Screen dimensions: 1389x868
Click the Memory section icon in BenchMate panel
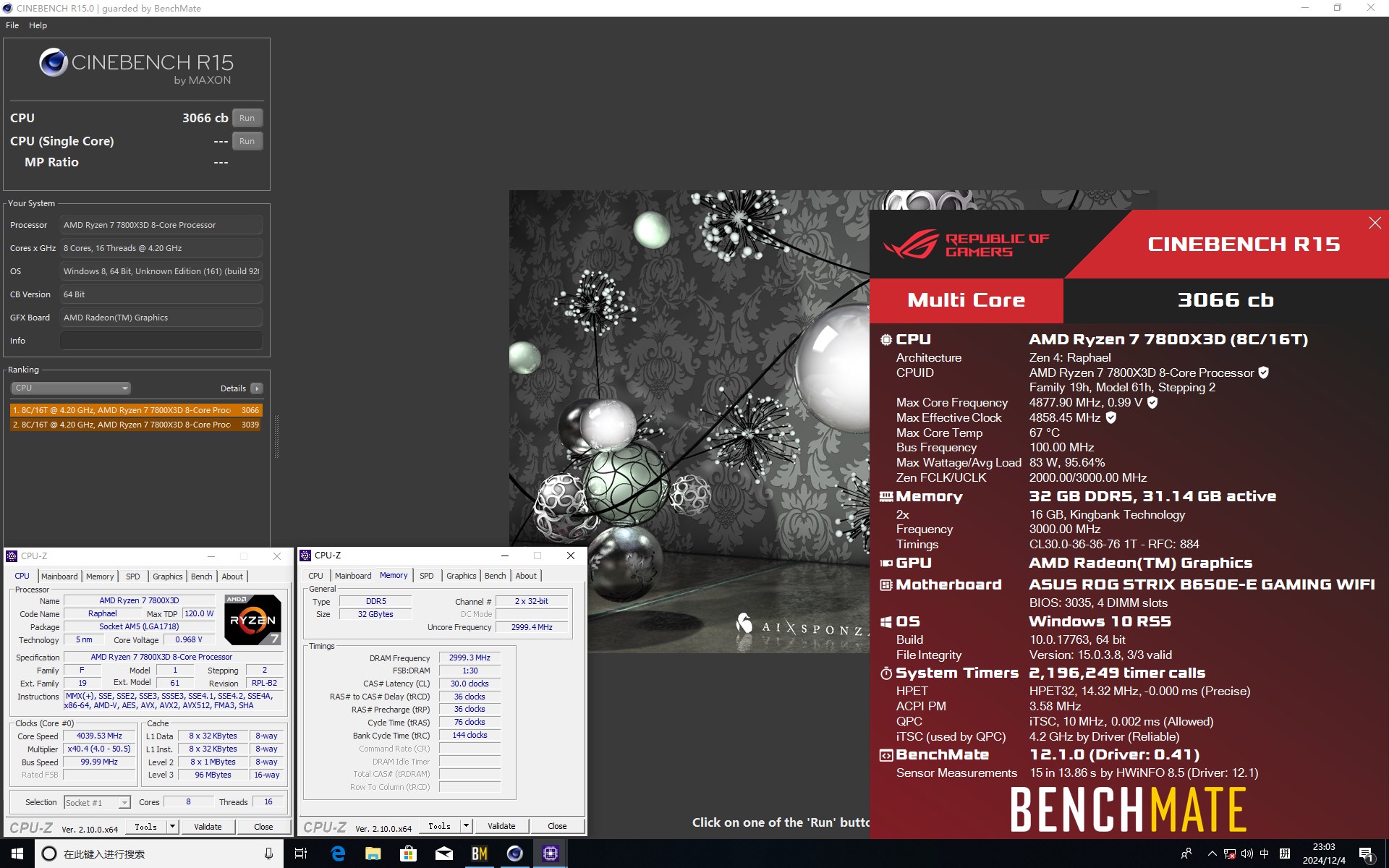point(885,497)
